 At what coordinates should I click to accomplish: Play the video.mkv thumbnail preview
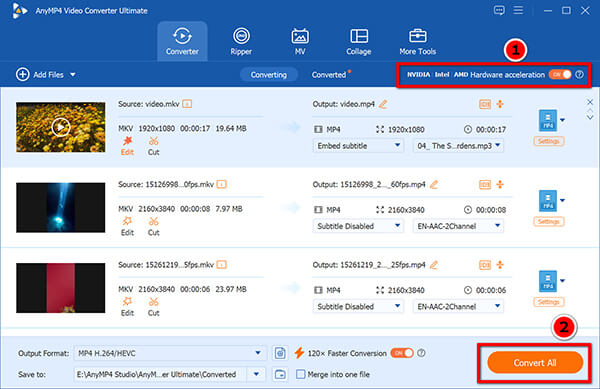pos(60,127)
